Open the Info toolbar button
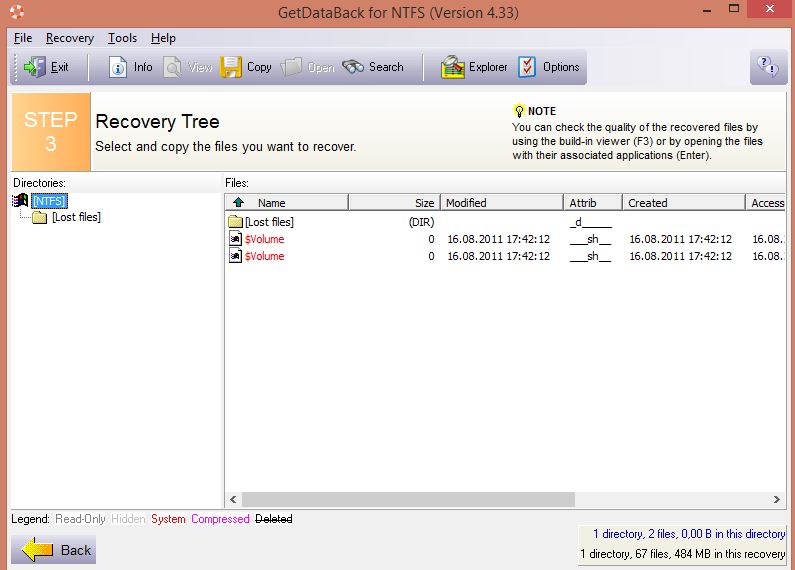This screenshot has width=795, height=570. 130,67
